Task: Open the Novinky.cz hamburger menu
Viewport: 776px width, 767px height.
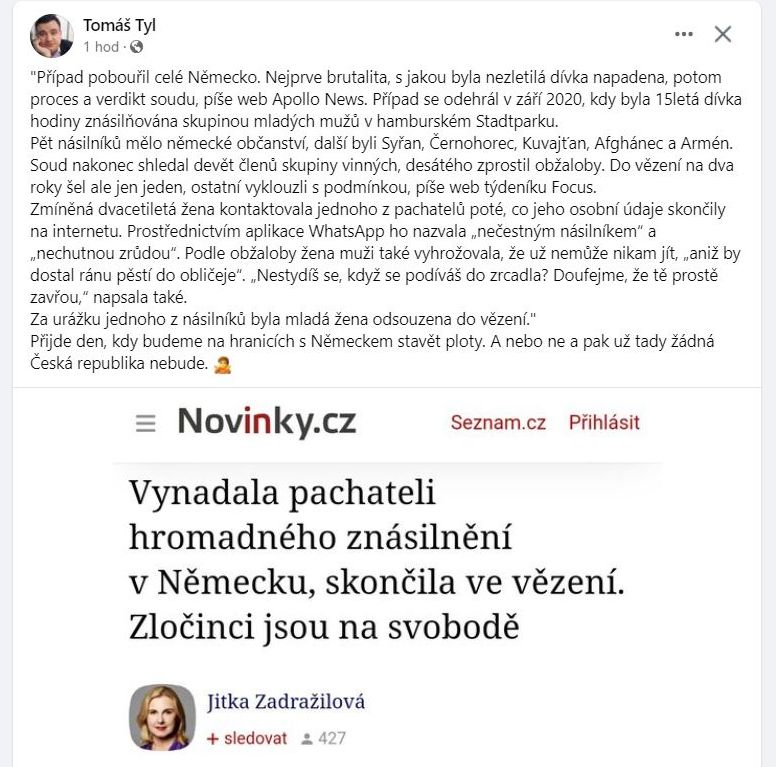Action: pyautogui.click(x=146, y=423)
